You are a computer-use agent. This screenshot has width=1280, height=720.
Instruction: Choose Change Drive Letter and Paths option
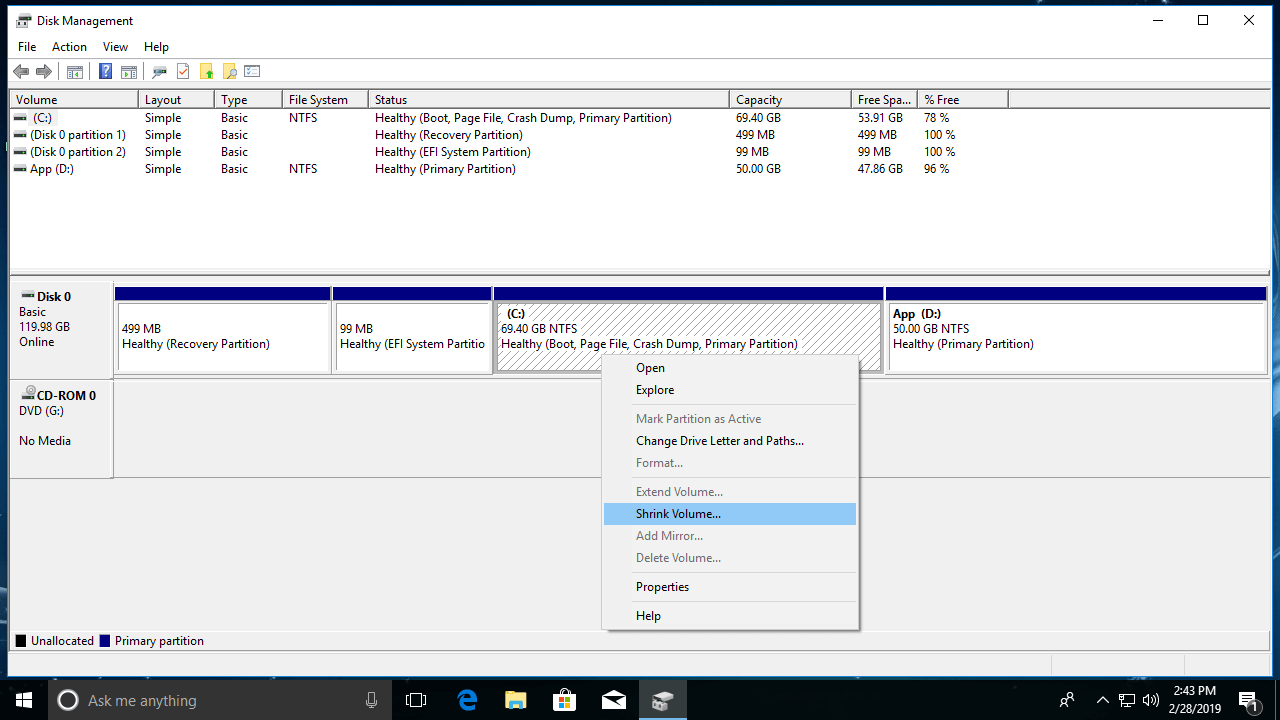[x=719, y=440]
